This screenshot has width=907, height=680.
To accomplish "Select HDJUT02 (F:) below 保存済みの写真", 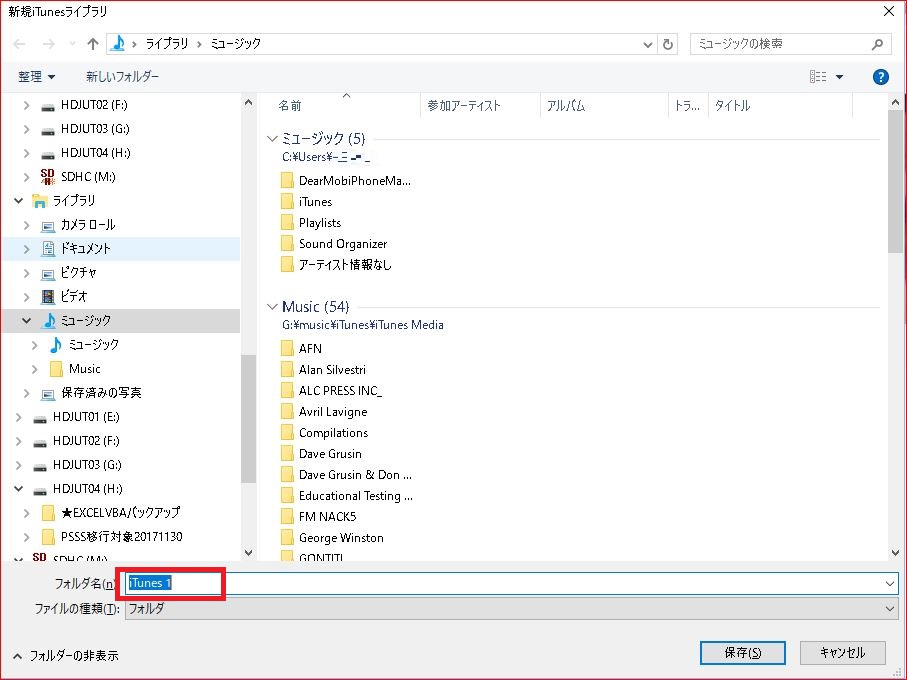I will coord(86,441).
